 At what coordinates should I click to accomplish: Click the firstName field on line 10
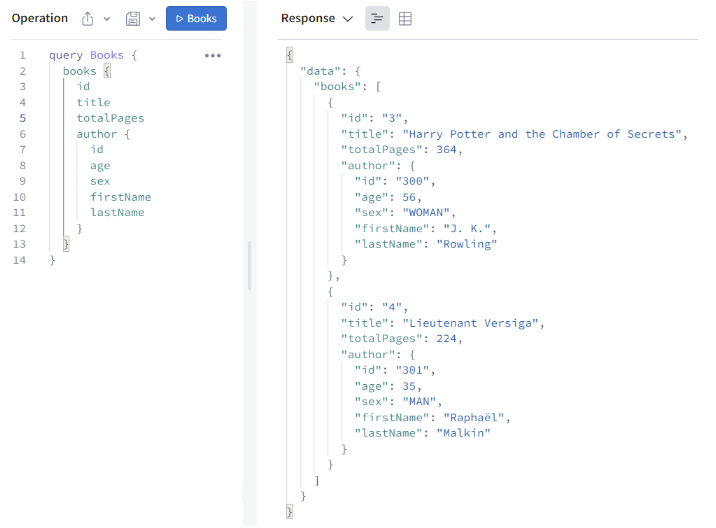pos(121,197)
